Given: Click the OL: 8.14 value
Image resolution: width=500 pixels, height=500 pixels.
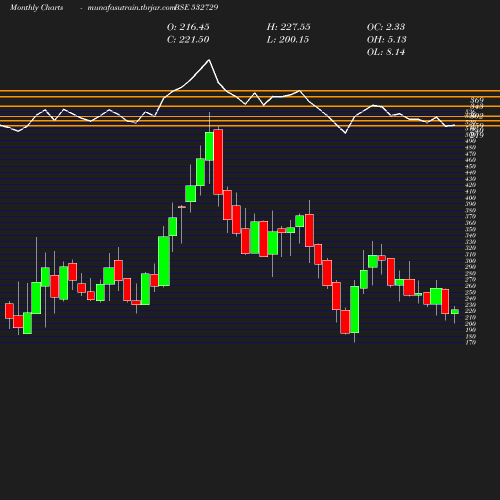Looking at the screenshot, I should pyautogui.click(x=386, y=52).
